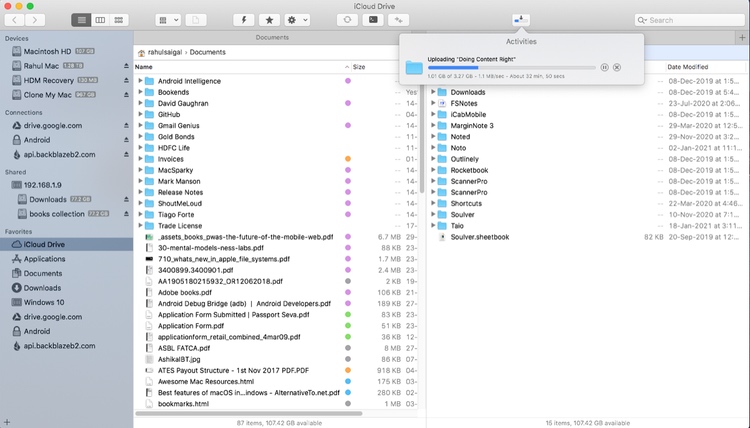The width and height of the screenshot is (750, 428).
Task: Cancel the upload in Activities popover
Action: click(617, 67)
